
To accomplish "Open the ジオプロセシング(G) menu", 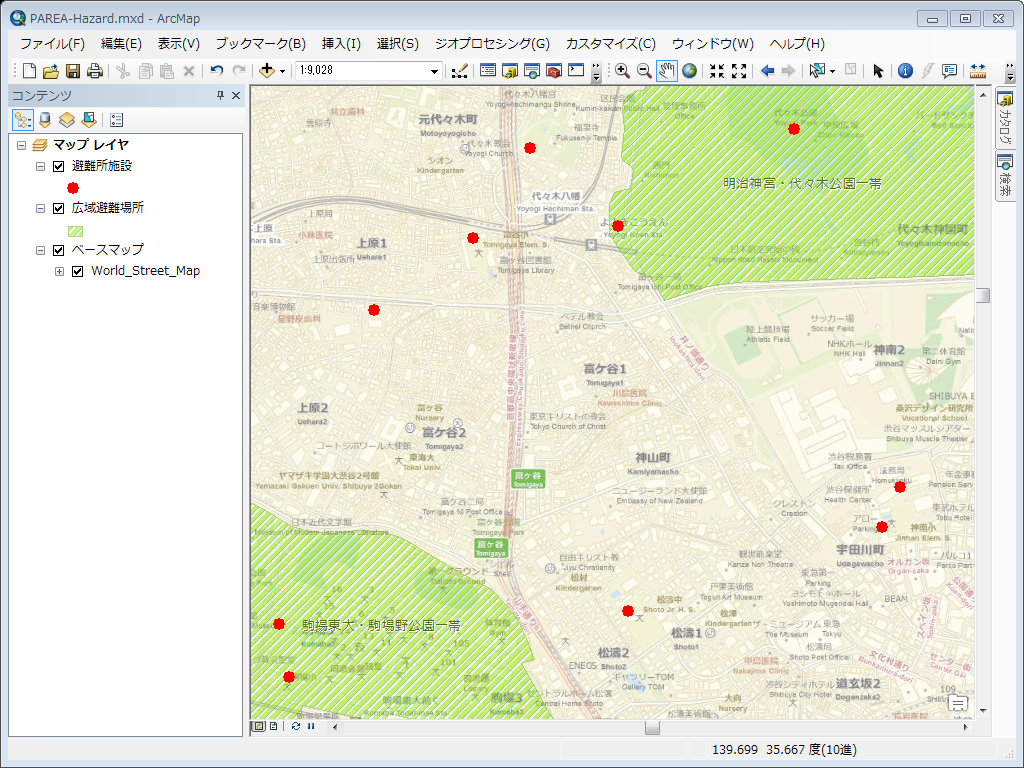I will click(492, 44).
